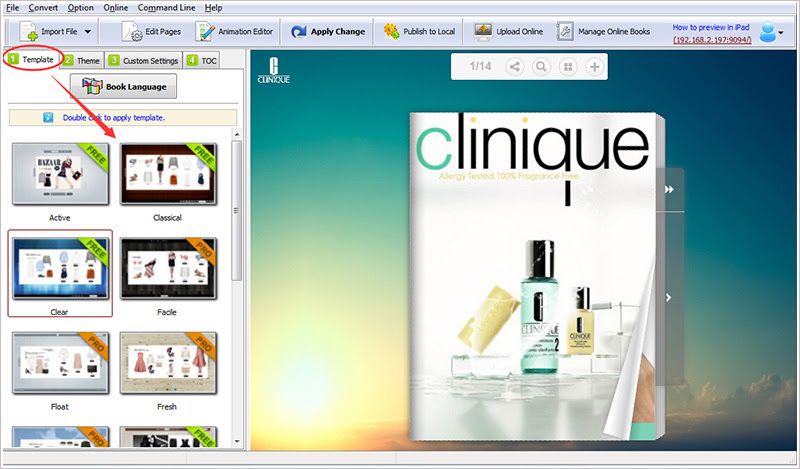Select the Classical template thumbnail

point(168,175)
